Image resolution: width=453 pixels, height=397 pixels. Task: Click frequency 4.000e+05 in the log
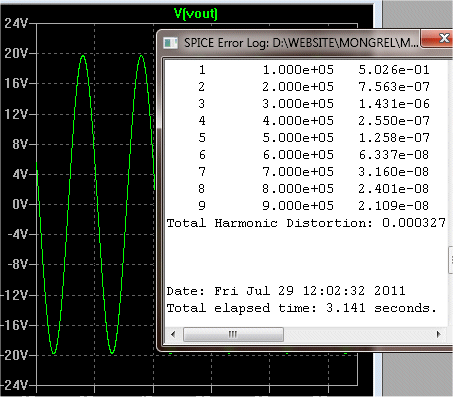[x=298, y=121]
